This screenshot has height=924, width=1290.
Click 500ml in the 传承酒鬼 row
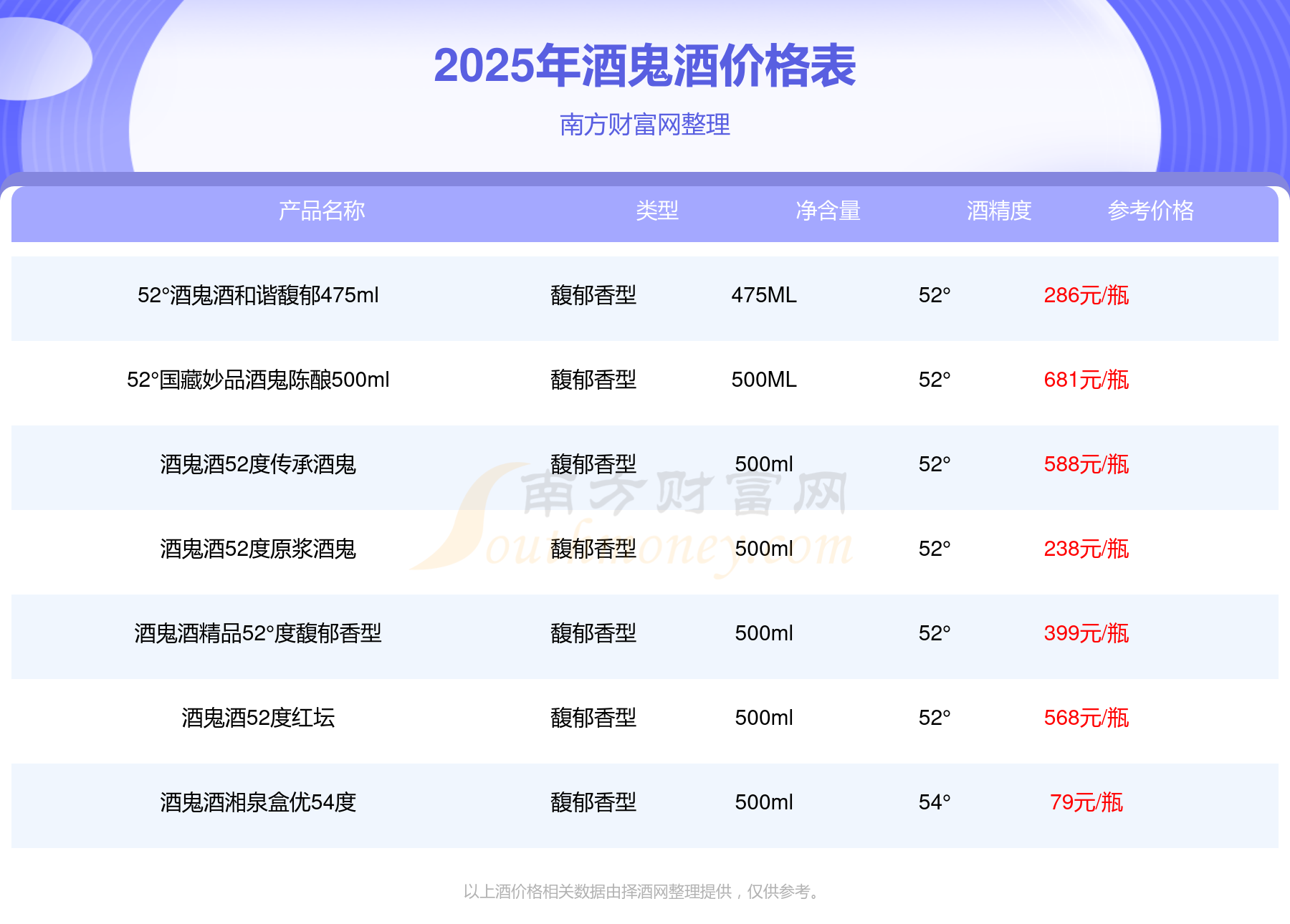pos(764,464)
